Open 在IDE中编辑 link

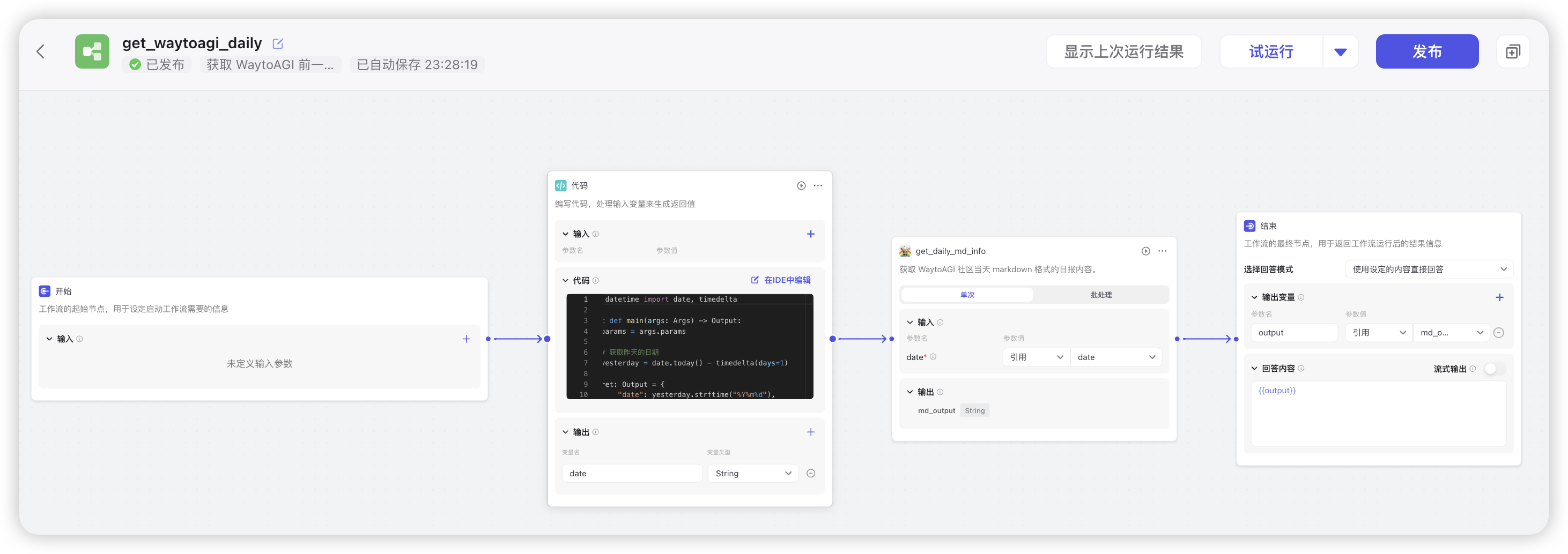click(781, 280)
